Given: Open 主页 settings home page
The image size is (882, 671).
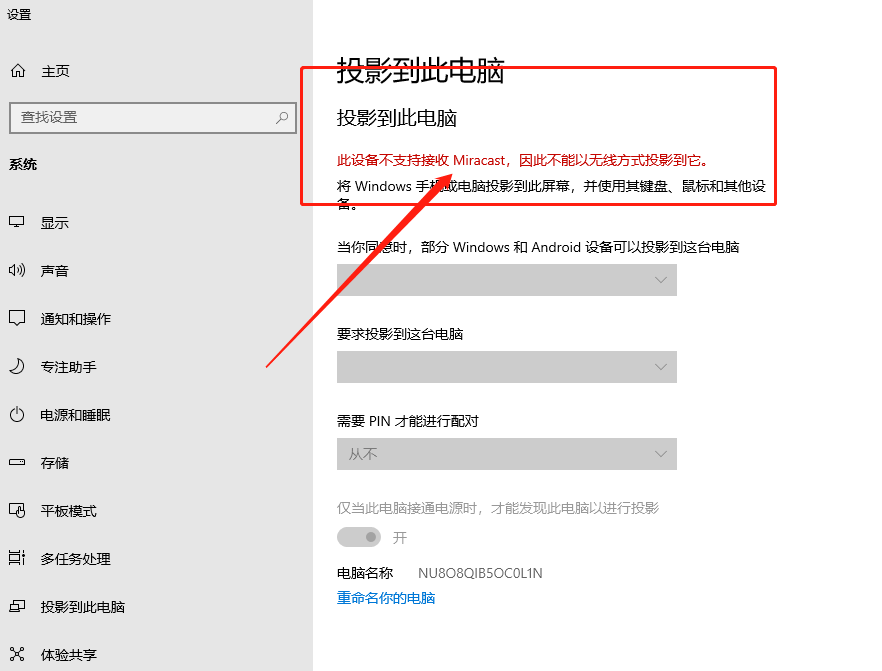Looking at the screenshot, I should 55,71.
